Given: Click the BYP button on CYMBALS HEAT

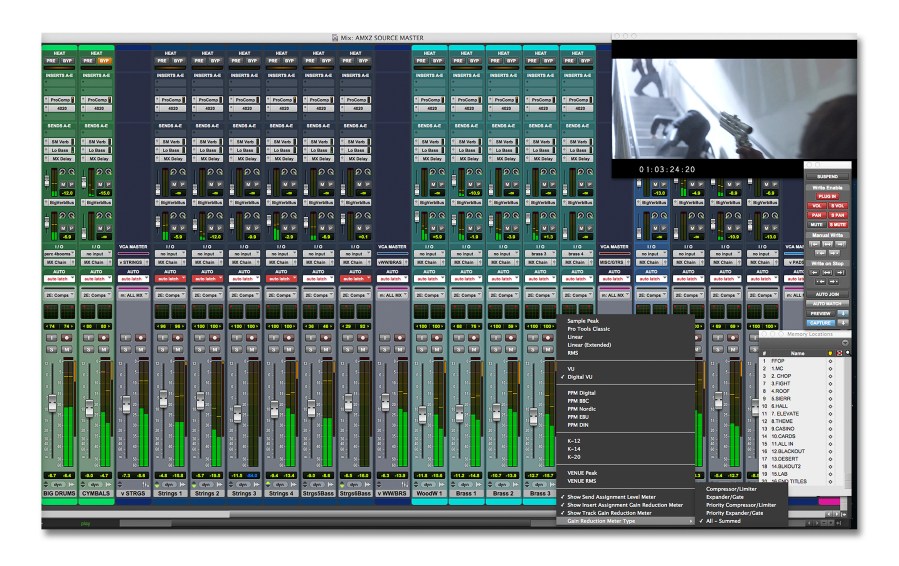Looking at the screenshot, I should pyautogui.click(x=106, y=60).
